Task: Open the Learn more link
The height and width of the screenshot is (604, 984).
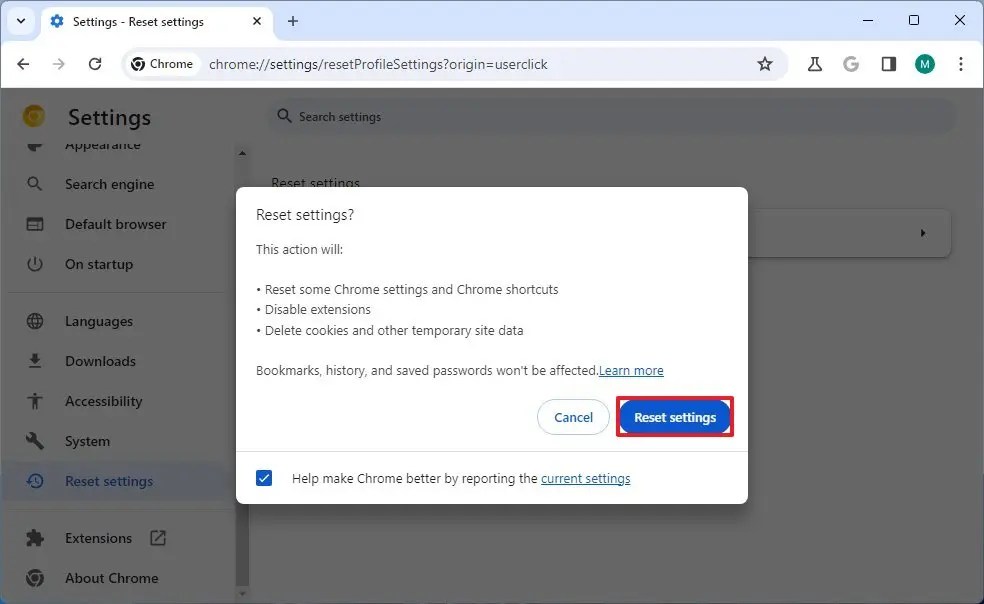Action: point(631,370)
